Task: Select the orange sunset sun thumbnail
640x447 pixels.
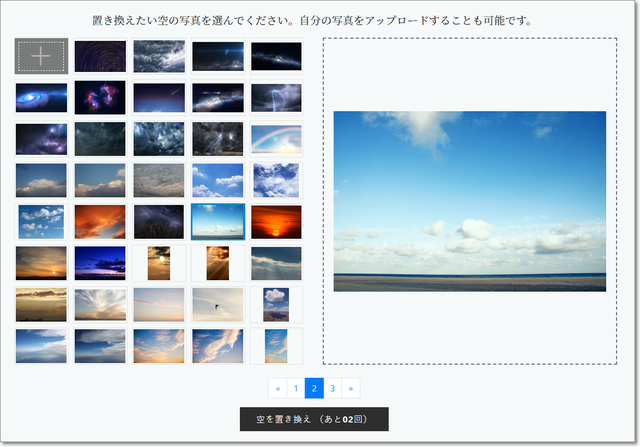Action: click(276, 221)
